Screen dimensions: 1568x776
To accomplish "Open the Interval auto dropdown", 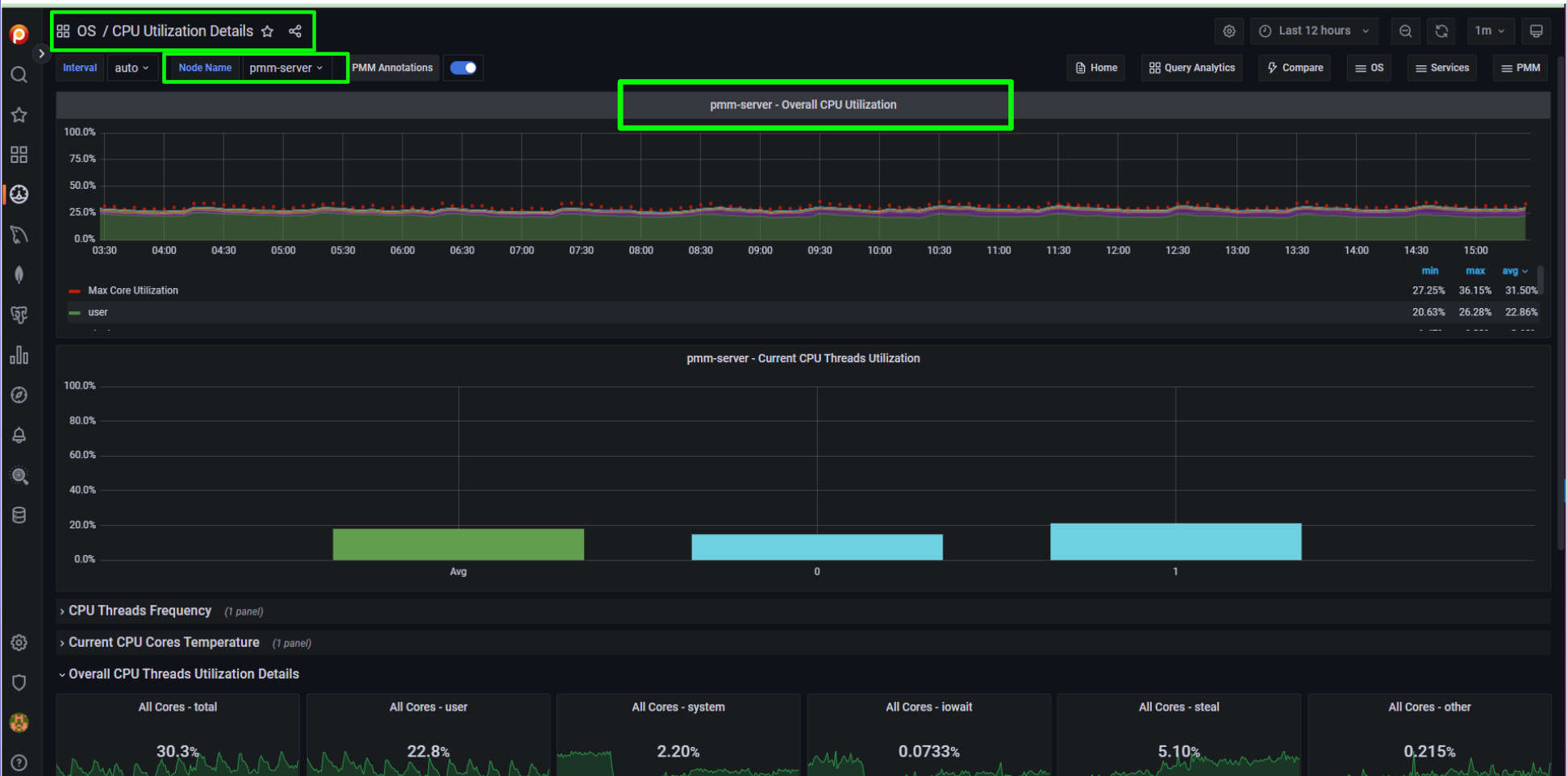I will [131, 68].
